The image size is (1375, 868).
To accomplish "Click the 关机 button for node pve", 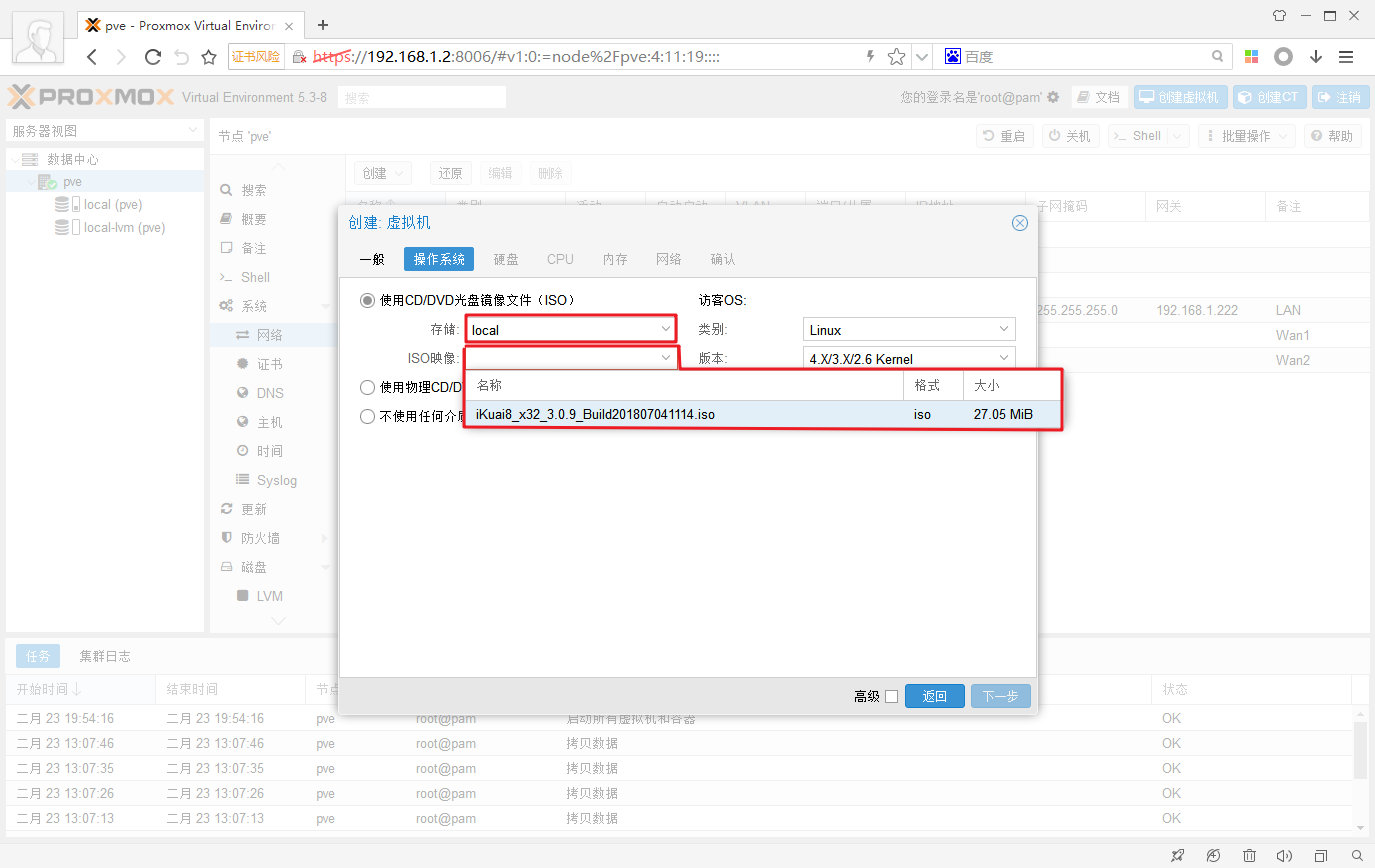I will click(x=1070, y=136).
